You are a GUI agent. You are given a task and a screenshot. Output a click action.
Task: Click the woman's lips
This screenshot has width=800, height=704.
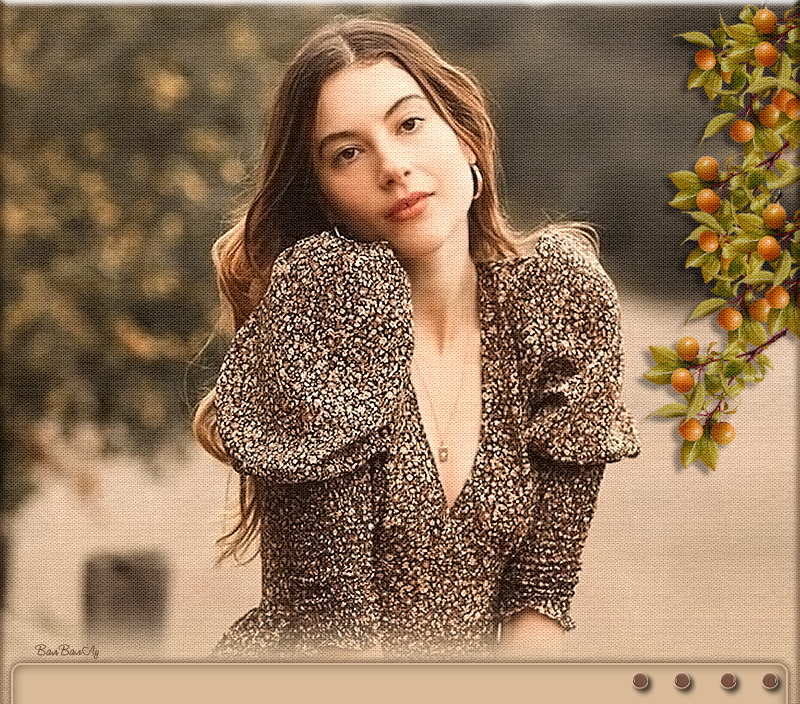408,206
